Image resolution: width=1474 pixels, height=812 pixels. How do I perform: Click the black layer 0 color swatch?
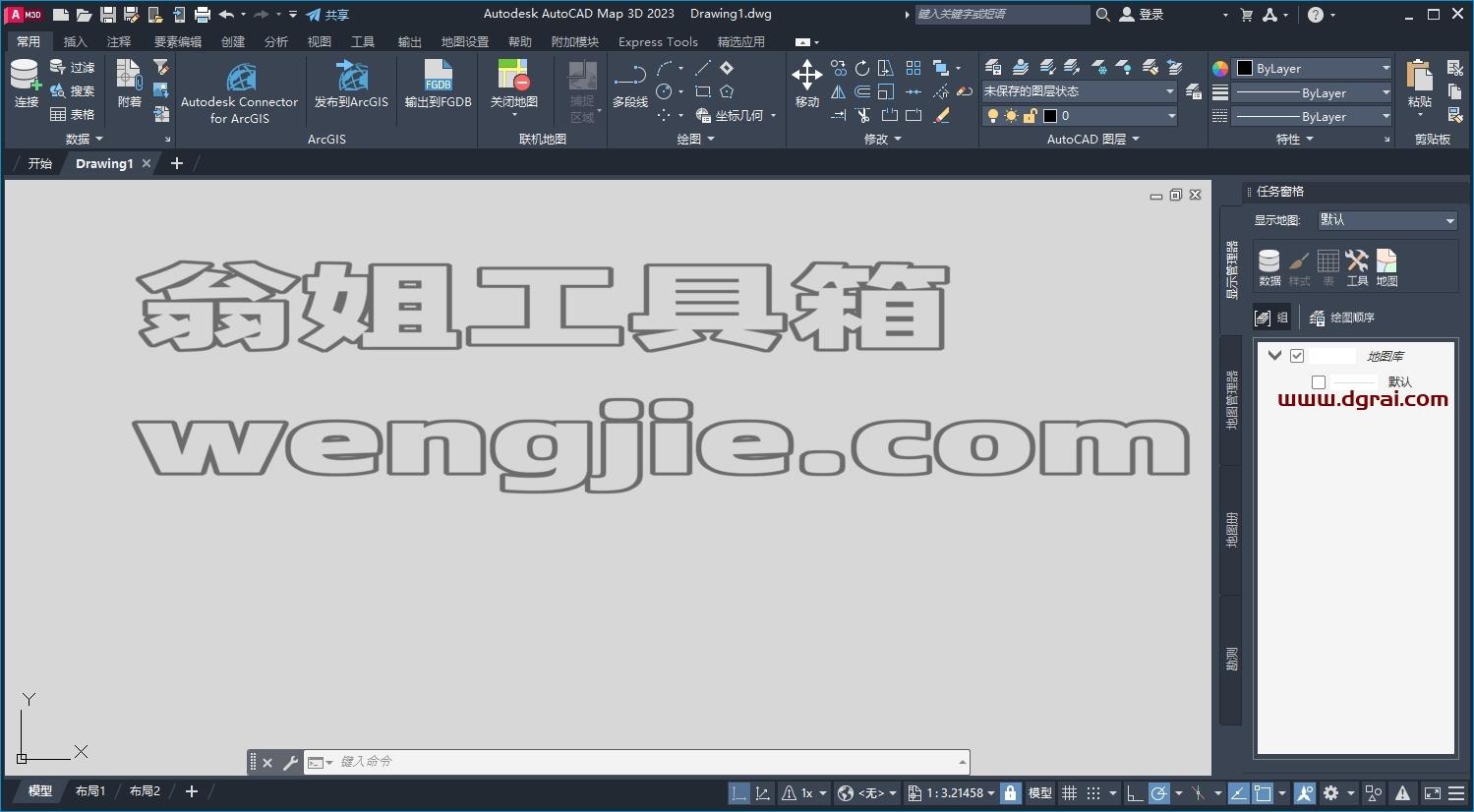click(x=1050, y=116)
